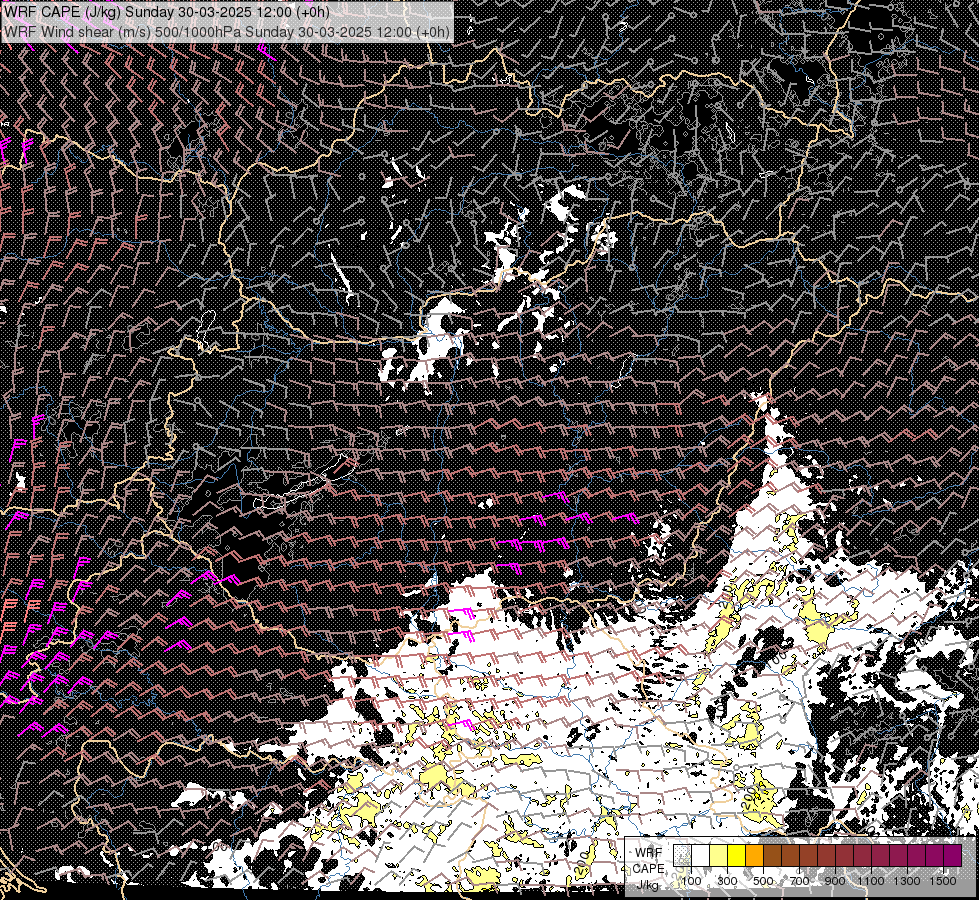Click the dotted below-100 CAPE legend swatch
The height and width of the screenshot is (900, 979).
[682, 855]
